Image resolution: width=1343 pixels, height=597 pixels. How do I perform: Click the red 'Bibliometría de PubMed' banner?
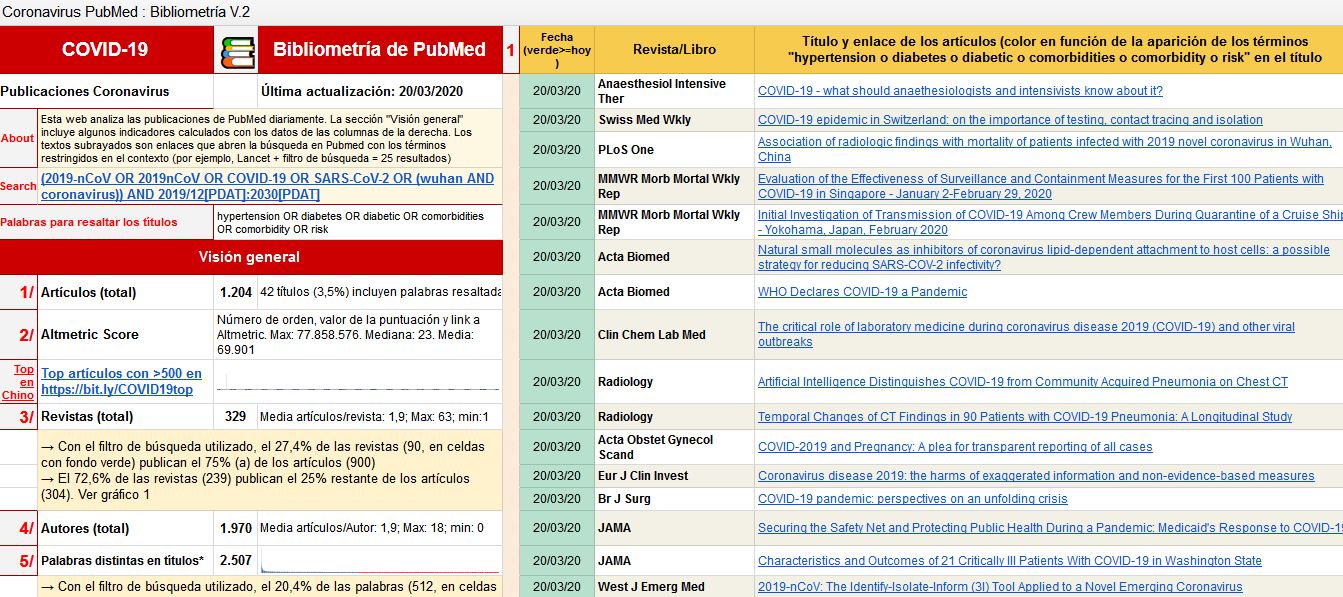tap(379, 50)
